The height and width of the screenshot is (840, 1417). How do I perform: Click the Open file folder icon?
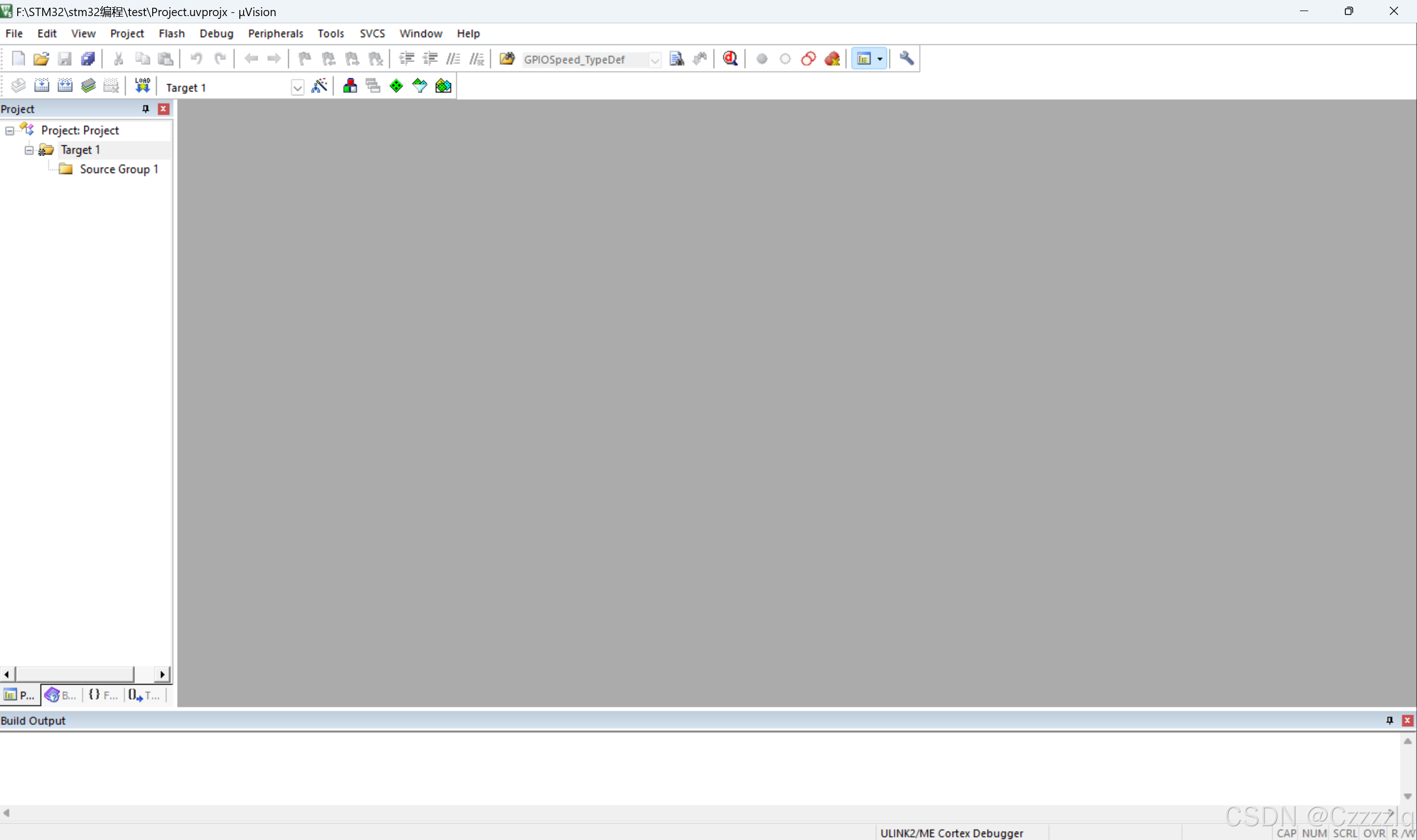coord(41,59)
